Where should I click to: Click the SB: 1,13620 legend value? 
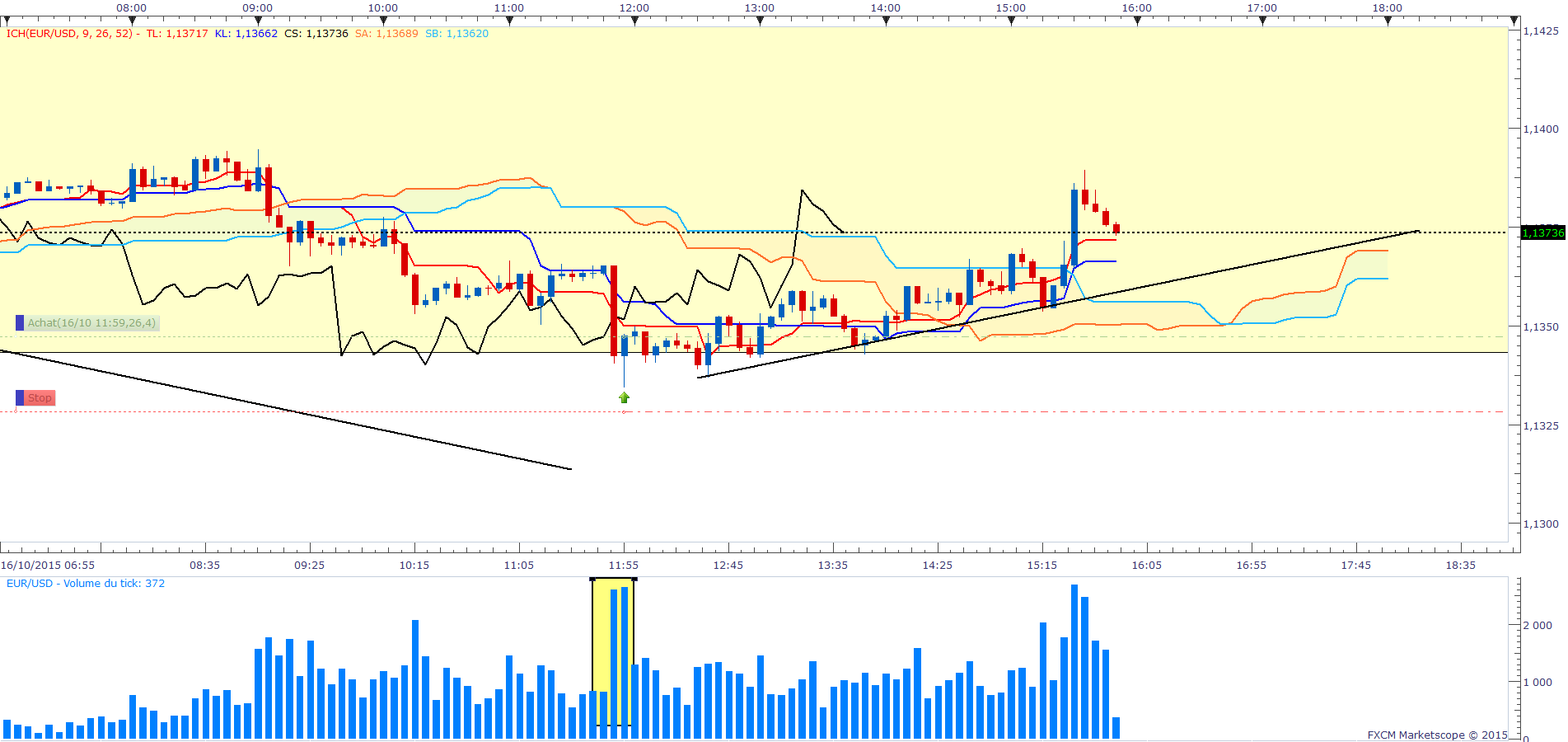(x=456, y=34)
